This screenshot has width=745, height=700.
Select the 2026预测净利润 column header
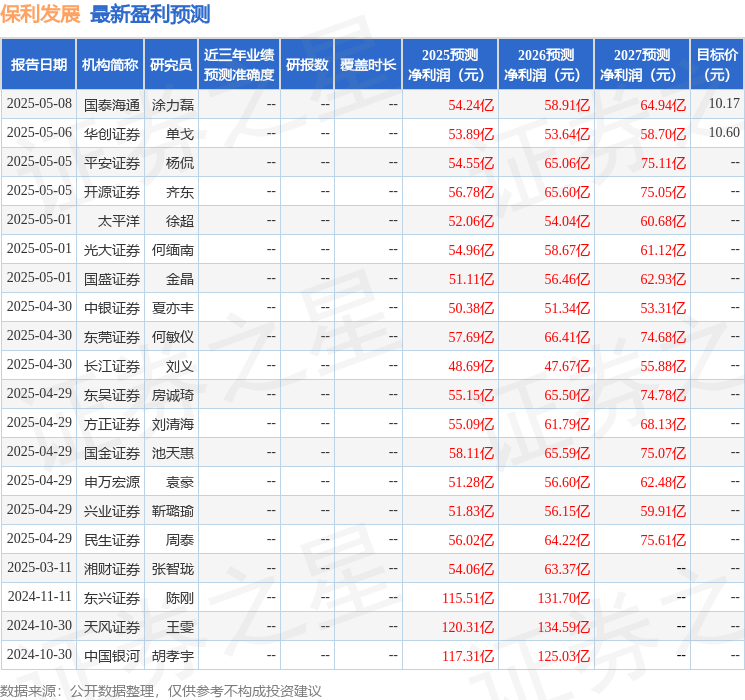pyautogui.click(x=546, y=64)
